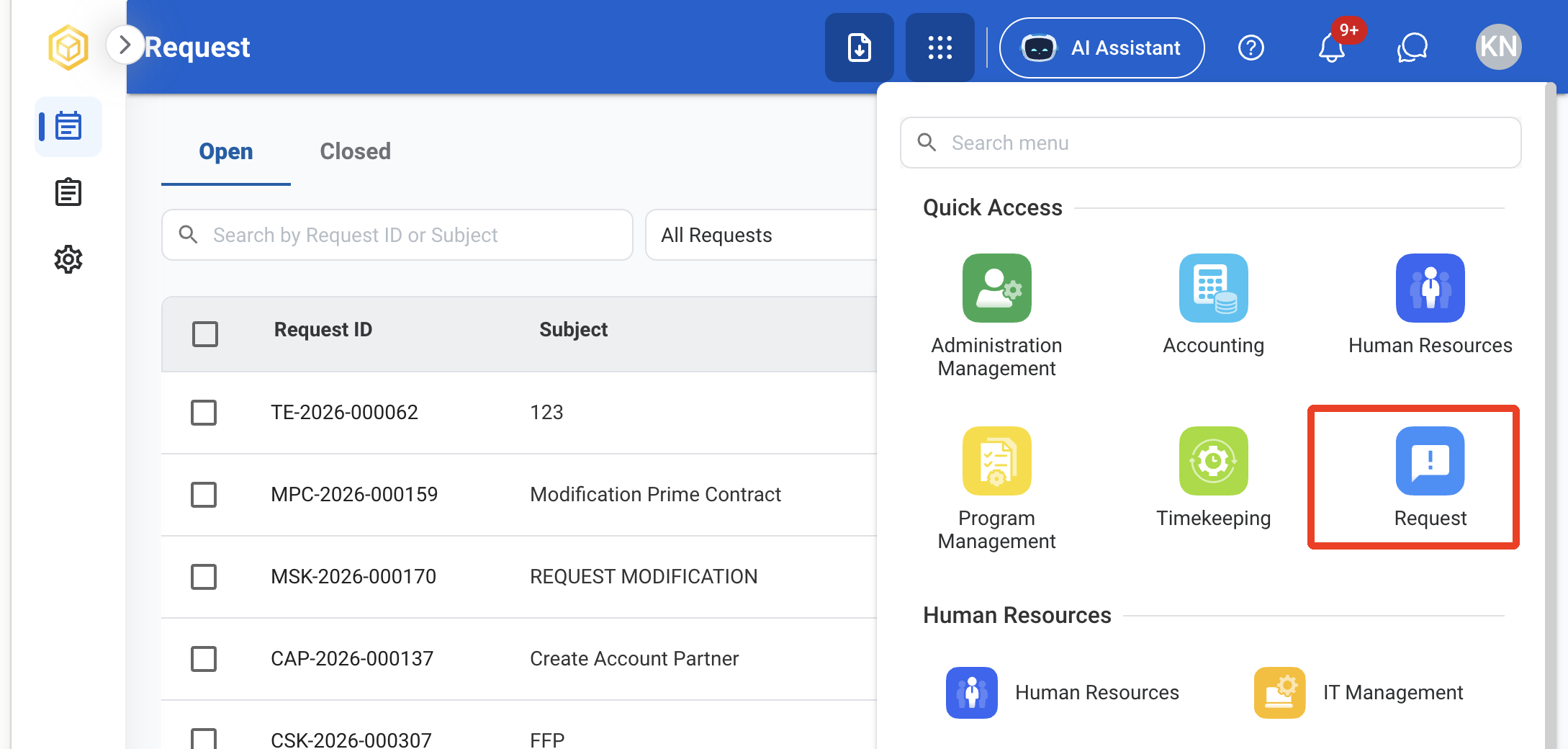Tick the select-all header checkbox
This screenshot has width=1568, height=749.
(205, 334)
